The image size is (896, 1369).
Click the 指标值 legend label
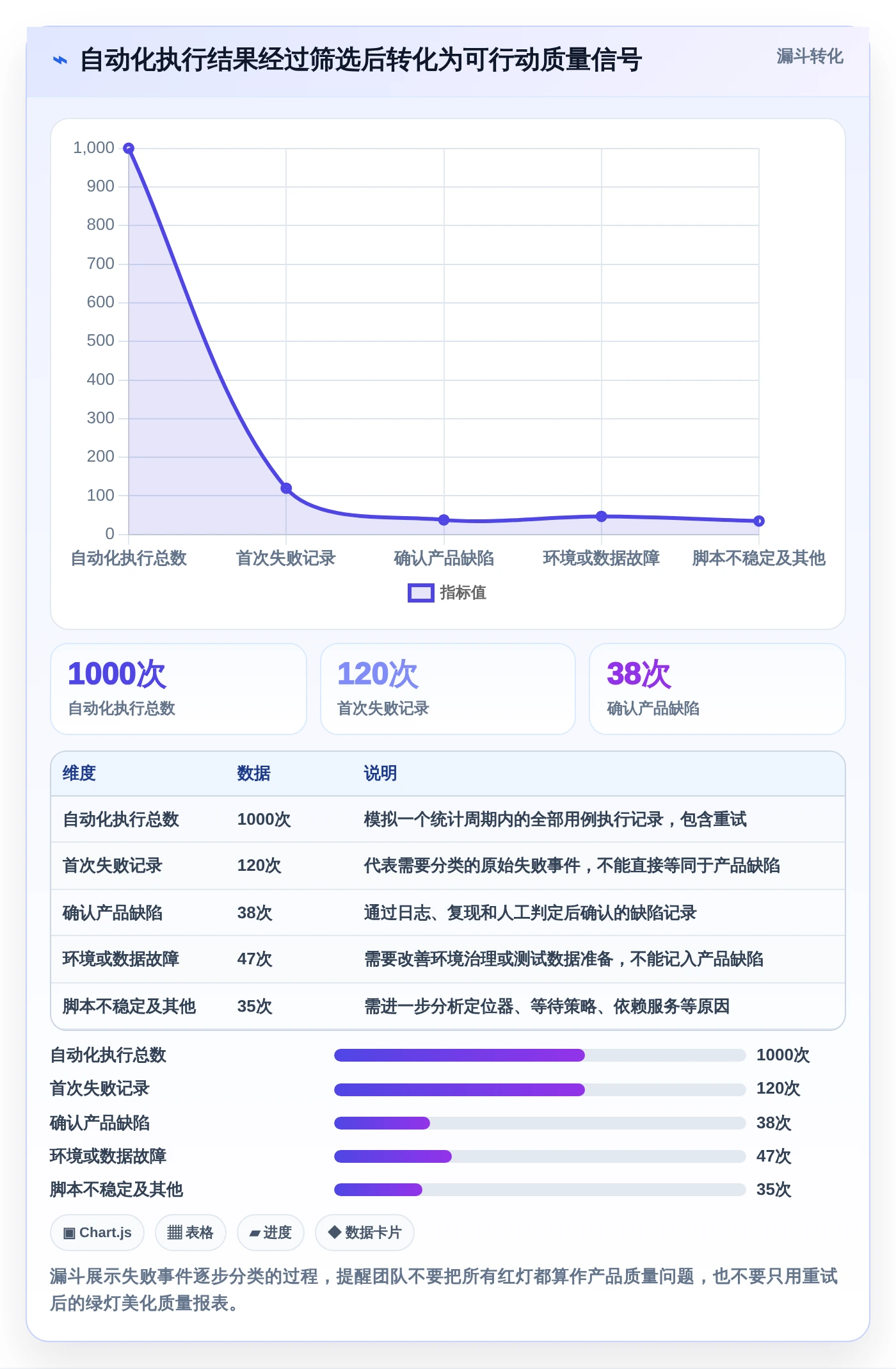463,593
